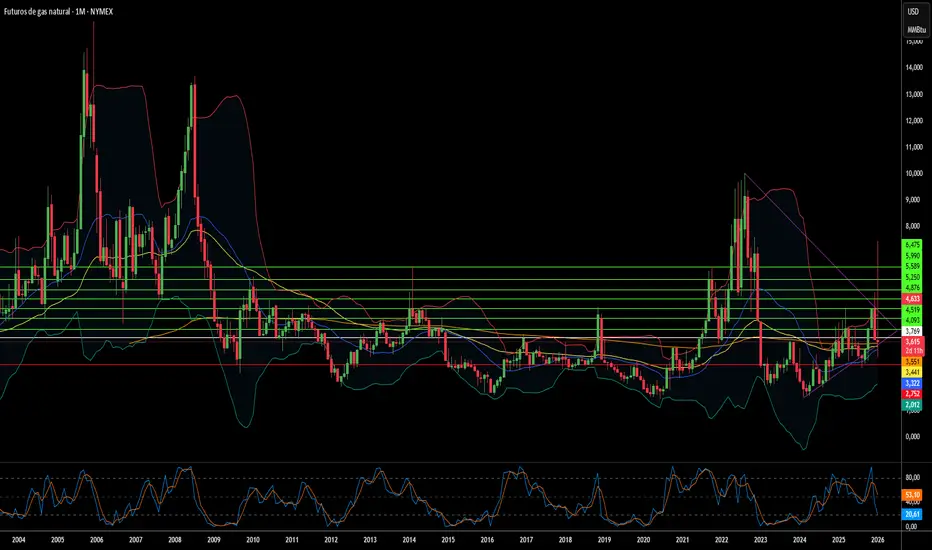The image size is (932, 550).
Task: Click the orange 53,30 oscillator value label
Action: [912, 494]
